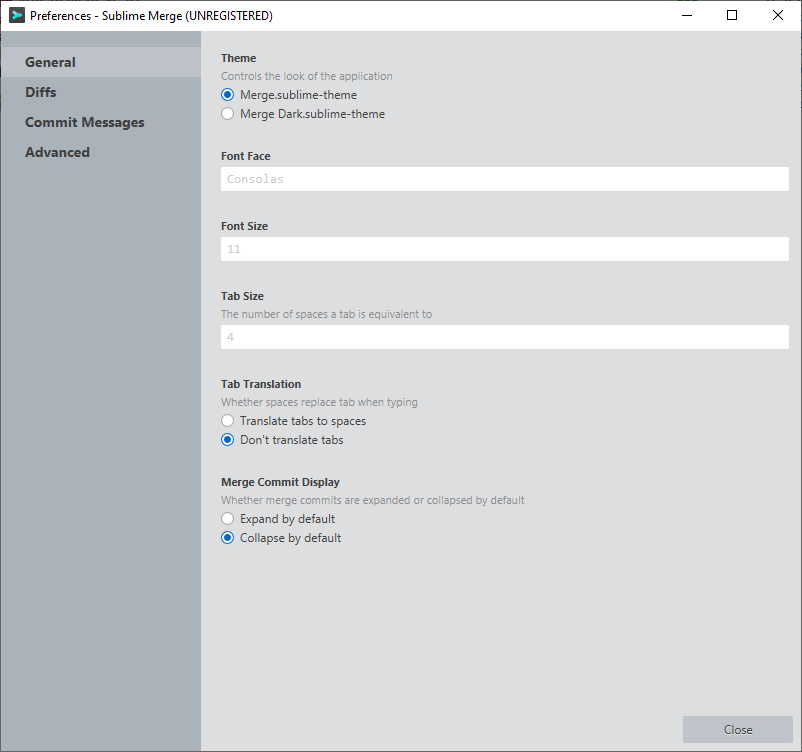Open the General preferences section
The width and height of the screenshot is (802, 752).
tap(50, 62)
